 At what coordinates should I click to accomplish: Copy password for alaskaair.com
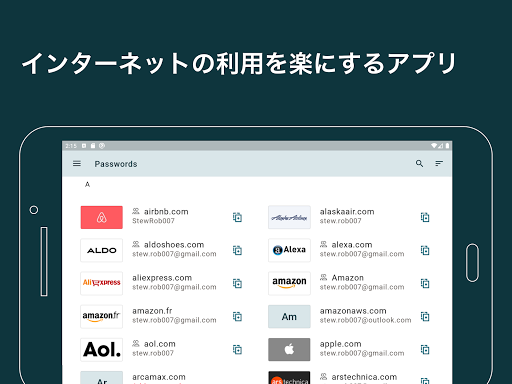click(425, 217)
